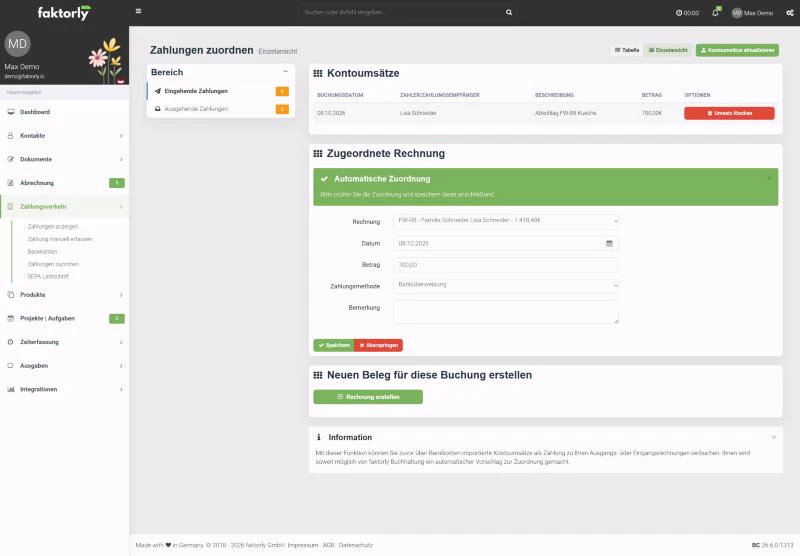Open the AGB footer link
This screenshot has width=800, height=556.
329,545
